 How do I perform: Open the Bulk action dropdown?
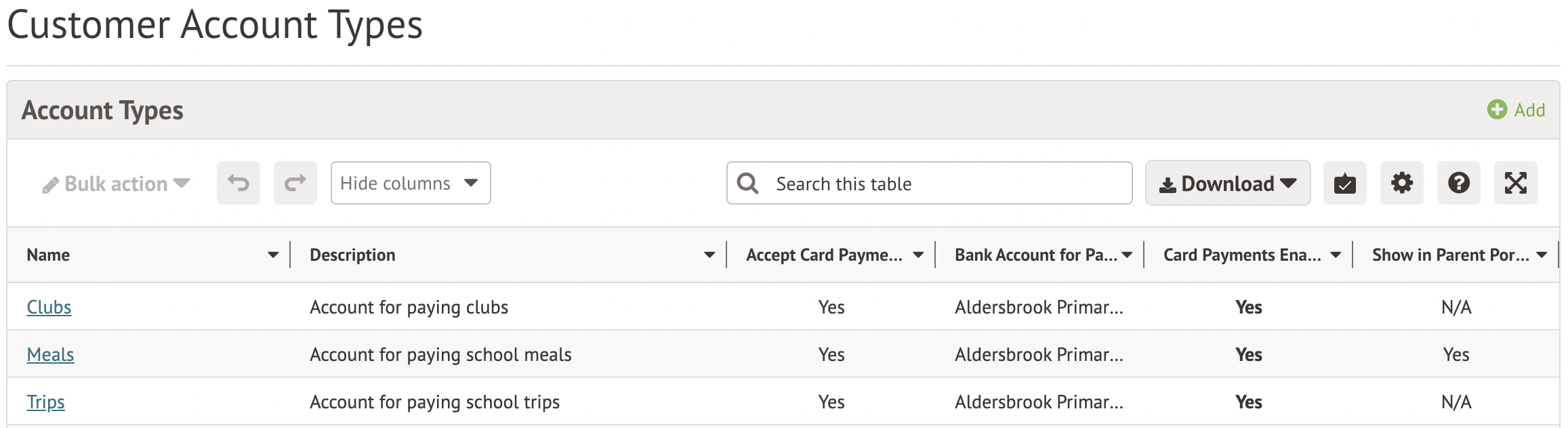[115, 184]
